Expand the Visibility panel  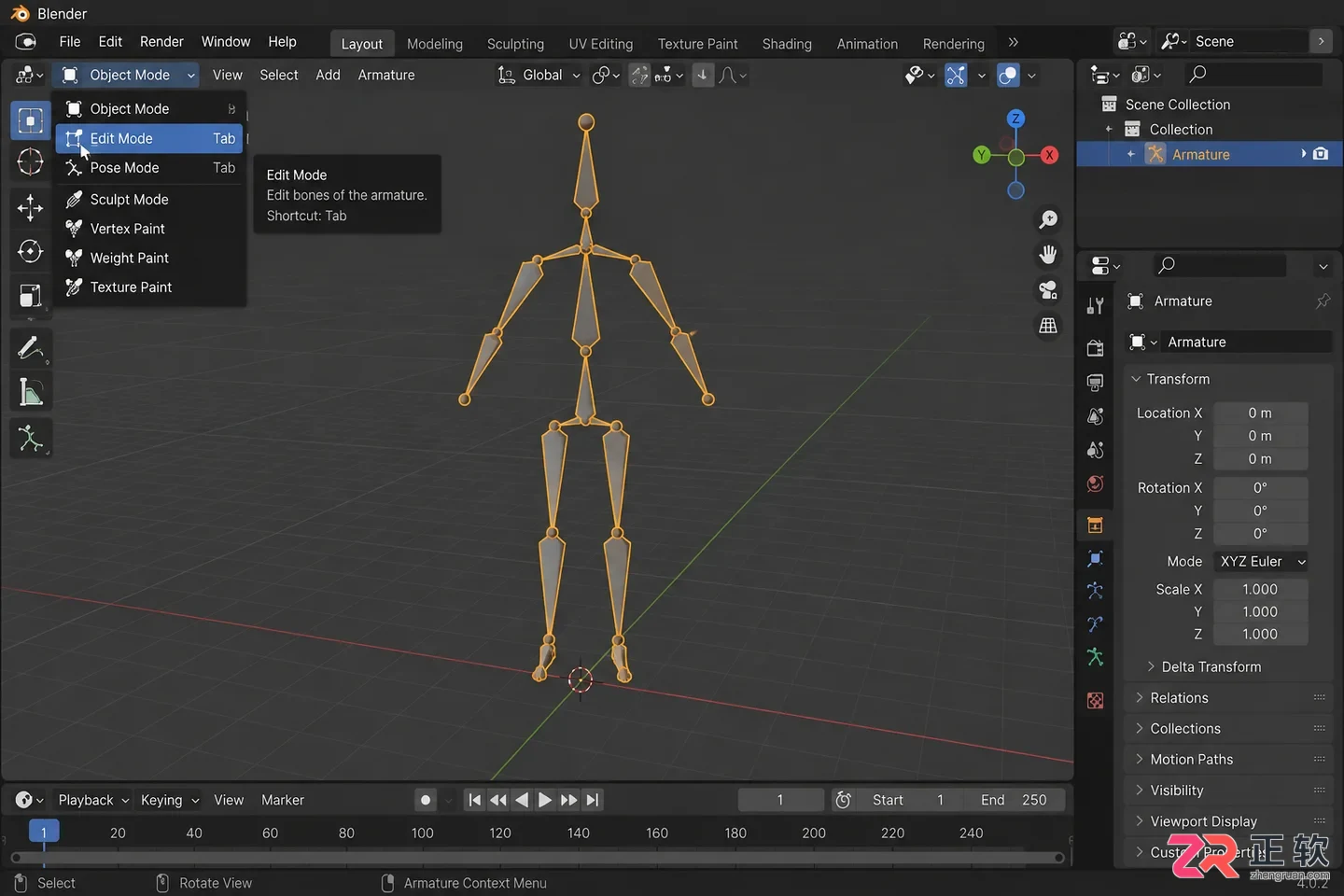(1228, 790)
